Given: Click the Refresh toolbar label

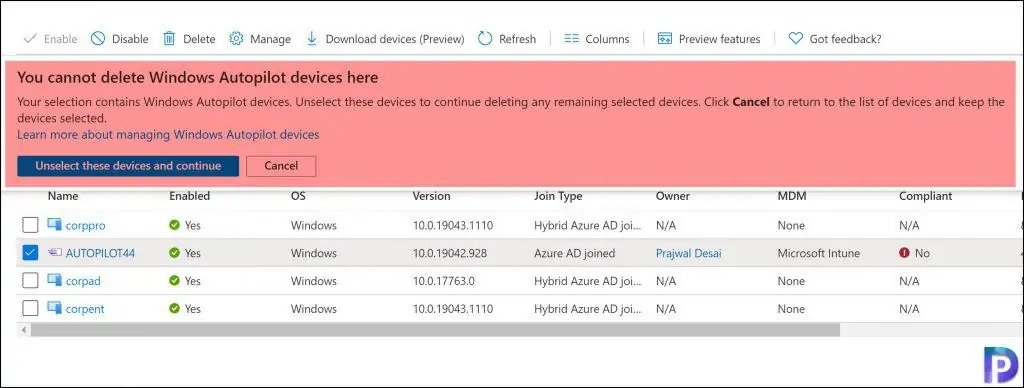Looking at the screenshot, I should coord(517,39).
